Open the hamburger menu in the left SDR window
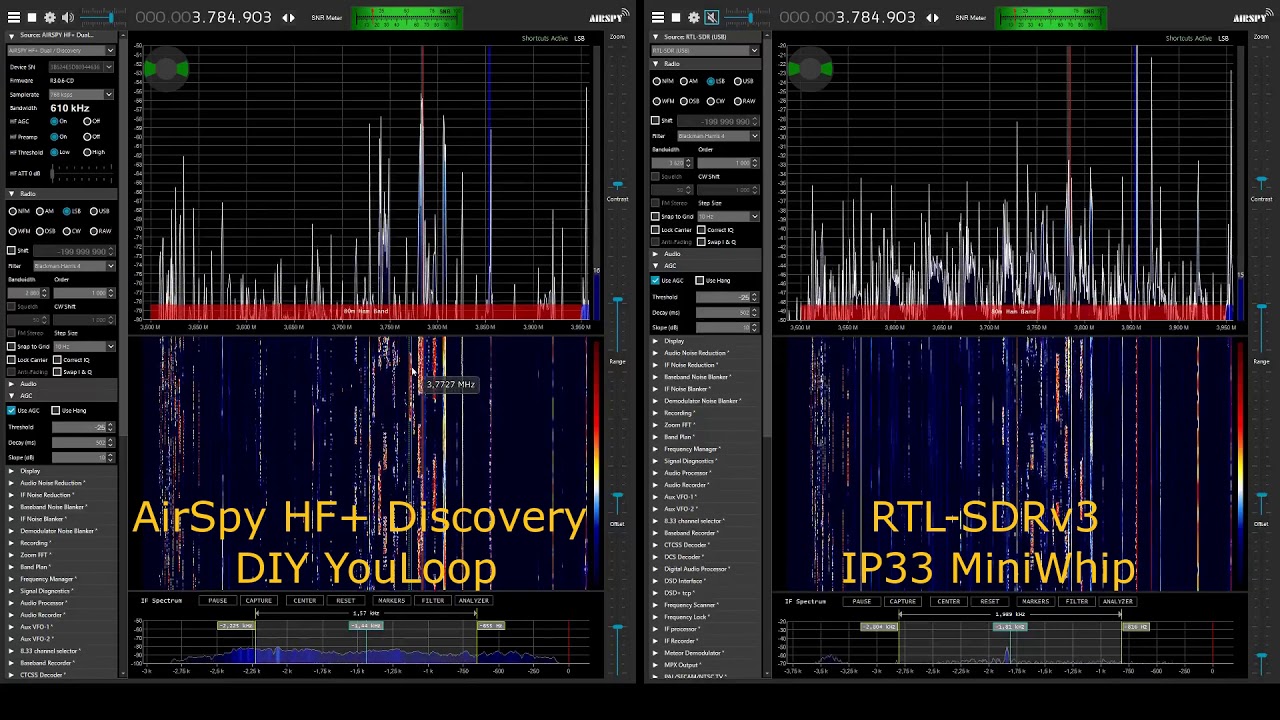This screenshot has width=1280, height=720. (13, 17)
